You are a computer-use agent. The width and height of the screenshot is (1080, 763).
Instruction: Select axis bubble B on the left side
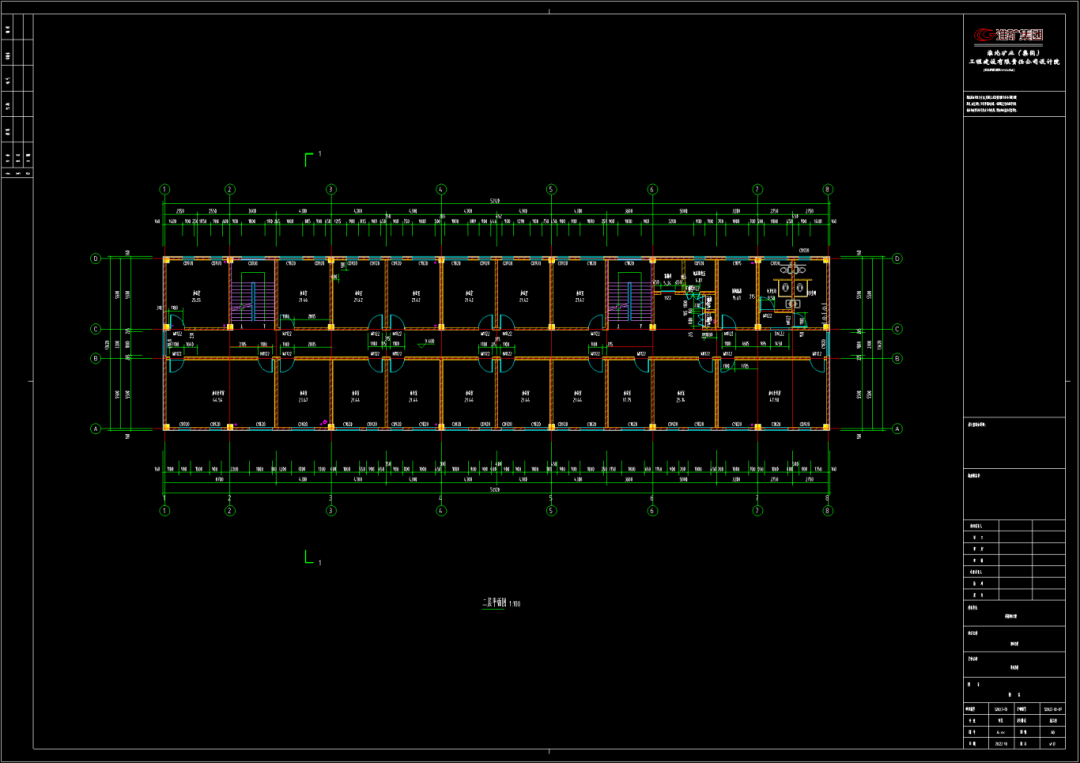click(x=96, y=358)
